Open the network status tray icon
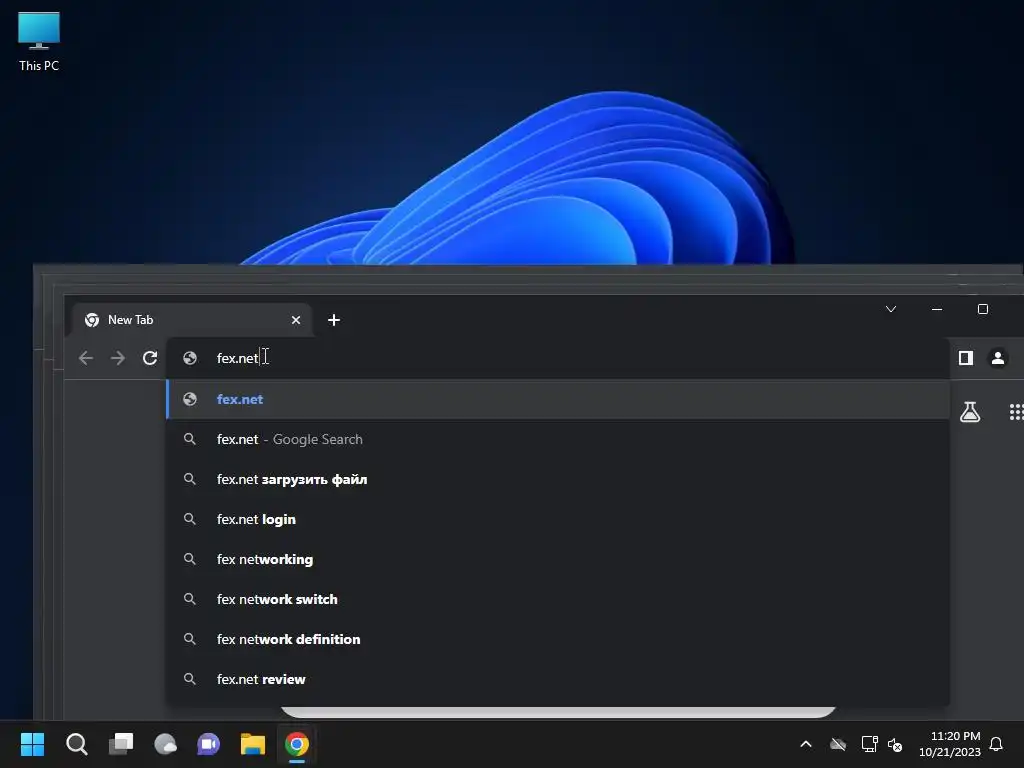 point(869,744)
